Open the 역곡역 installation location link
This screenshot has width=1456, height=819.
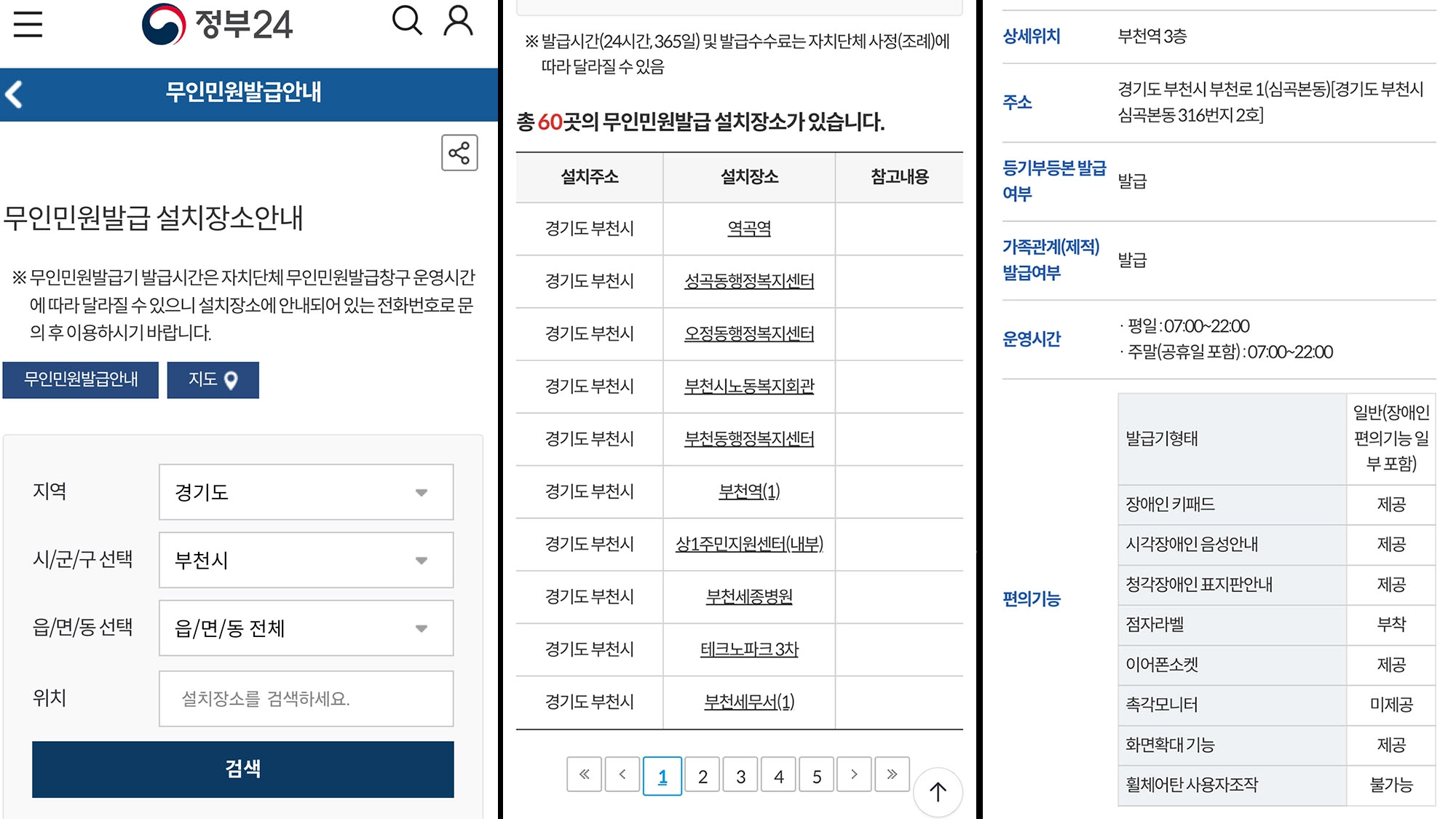[748, 229]
